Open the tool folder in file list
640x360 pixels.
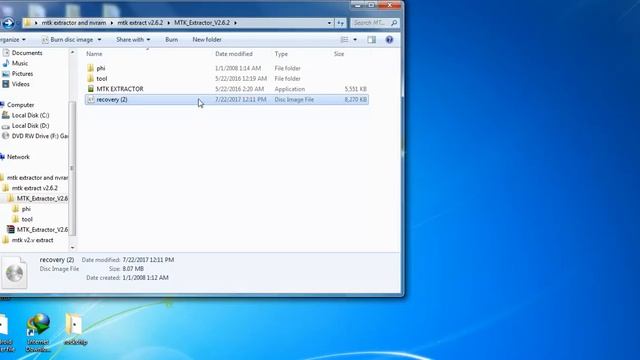click(x=102, y=78)
